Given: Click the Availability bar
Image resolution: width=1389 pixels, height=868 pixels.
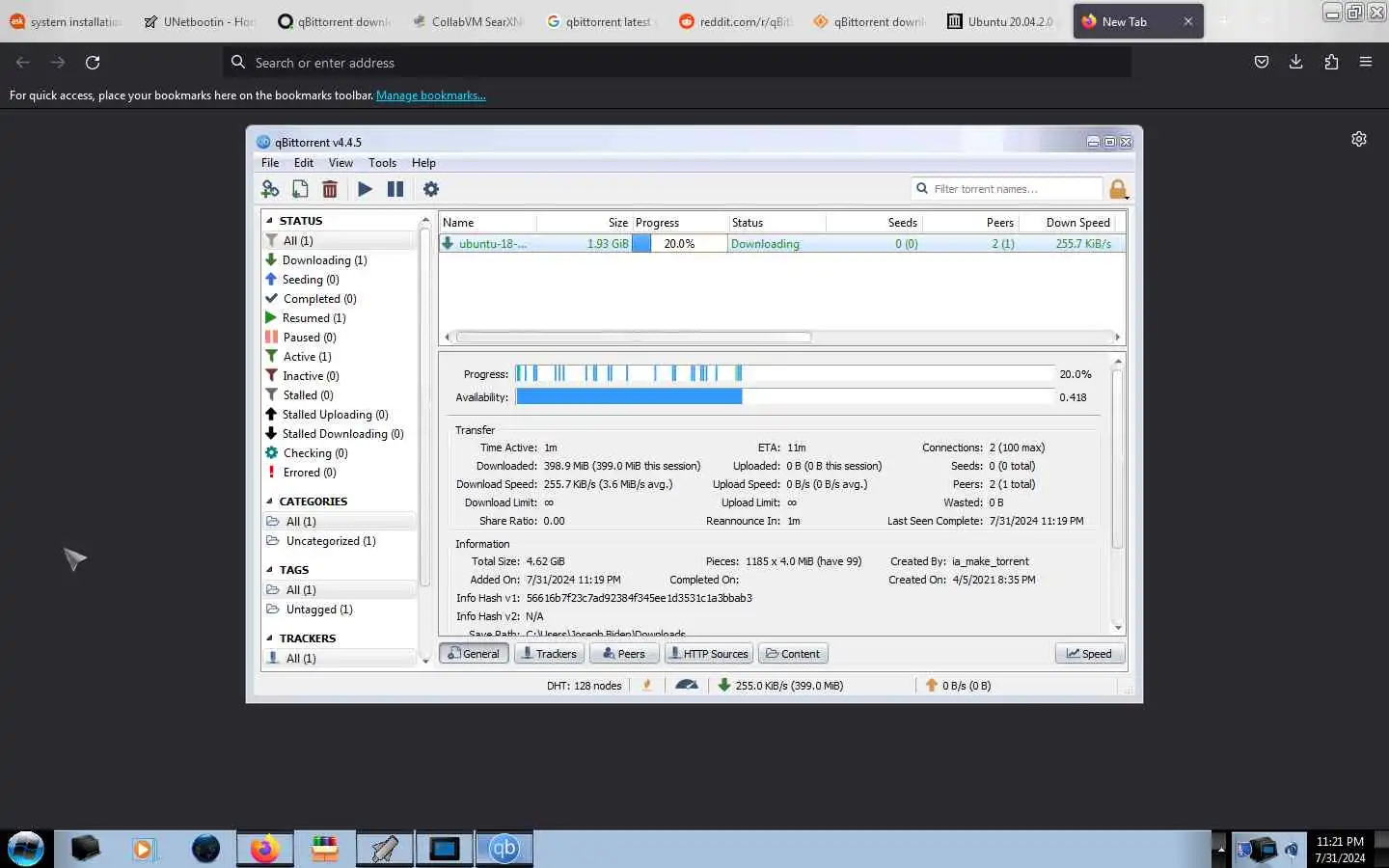Looking at the screenshot, I should tap(784, 397).
